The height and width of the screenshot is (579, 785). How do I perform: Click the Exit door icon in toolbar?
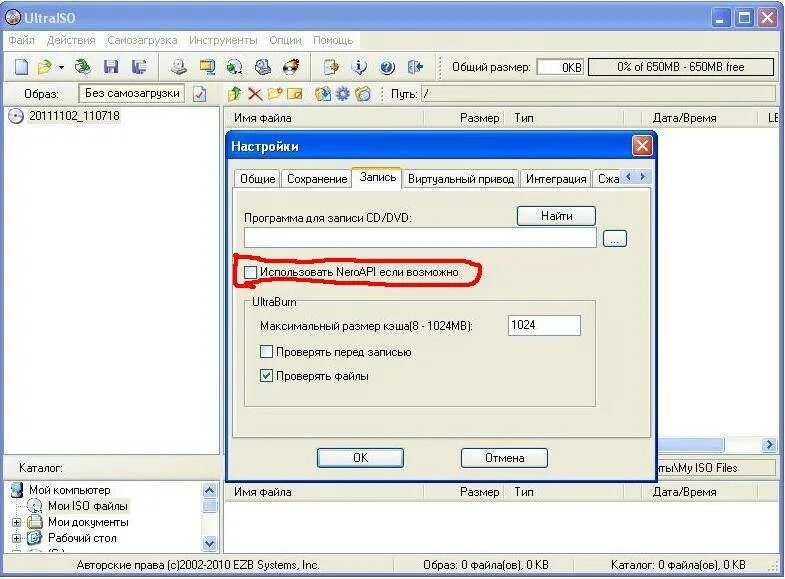415,67
